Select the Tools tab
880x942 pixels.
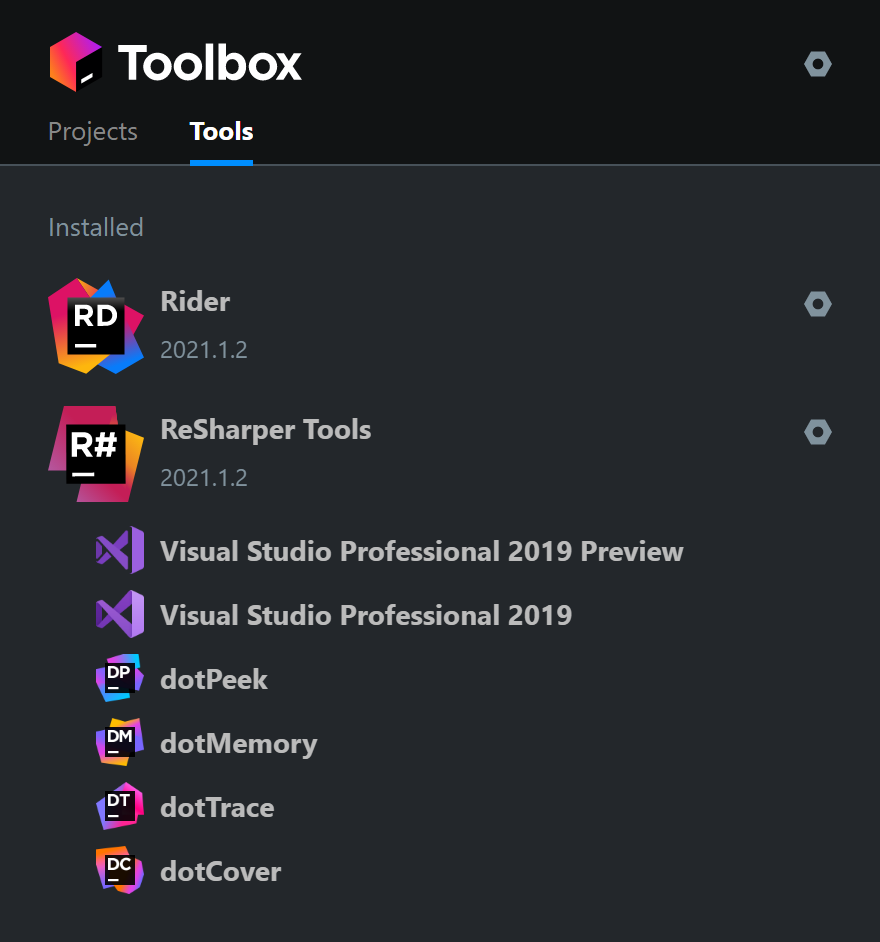tap(221, 132)
